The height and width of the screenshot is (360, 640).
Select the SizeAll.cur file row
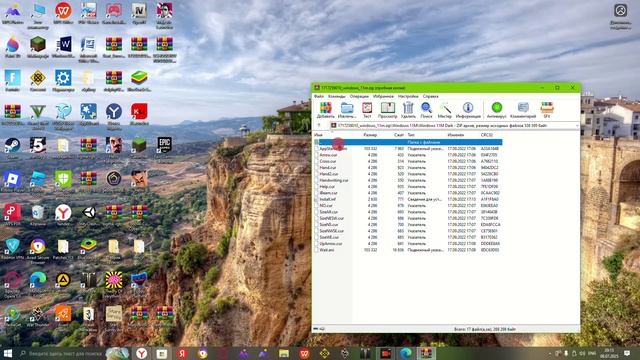407,212
